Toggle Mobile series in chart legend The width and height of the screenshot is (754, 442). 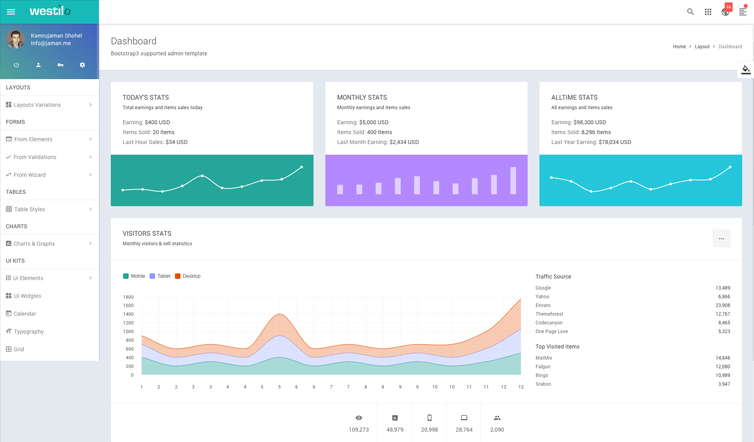(x=134, y=276)
